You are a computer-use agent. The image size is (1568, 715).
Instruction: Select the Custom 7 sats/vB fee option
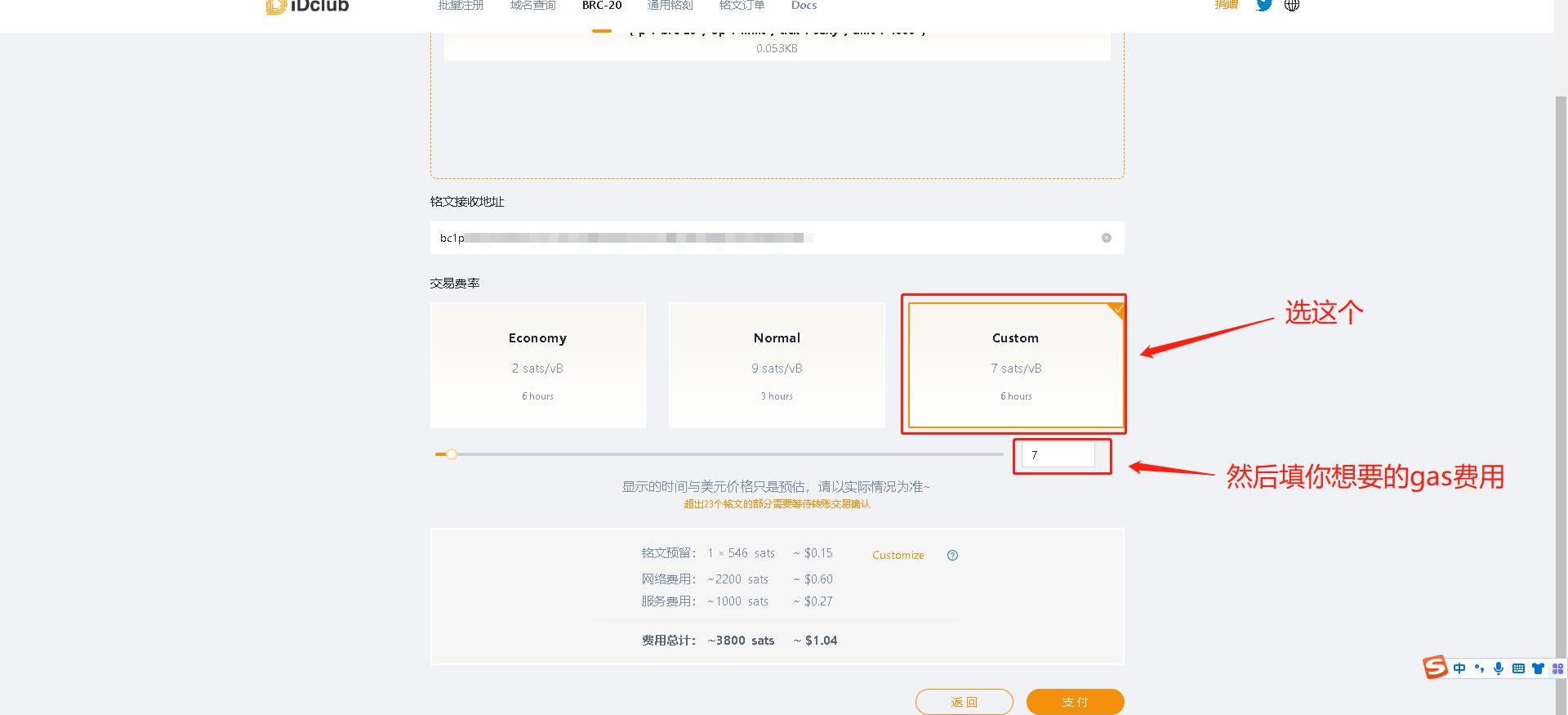tap(1015, 365)
